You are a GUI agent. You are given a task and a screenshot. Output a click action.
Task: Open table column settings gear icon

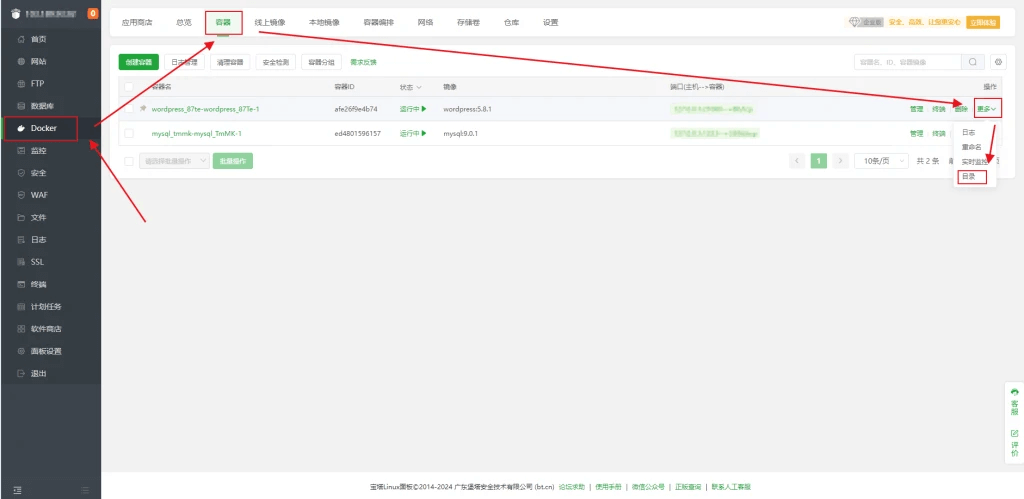[998, 62]
